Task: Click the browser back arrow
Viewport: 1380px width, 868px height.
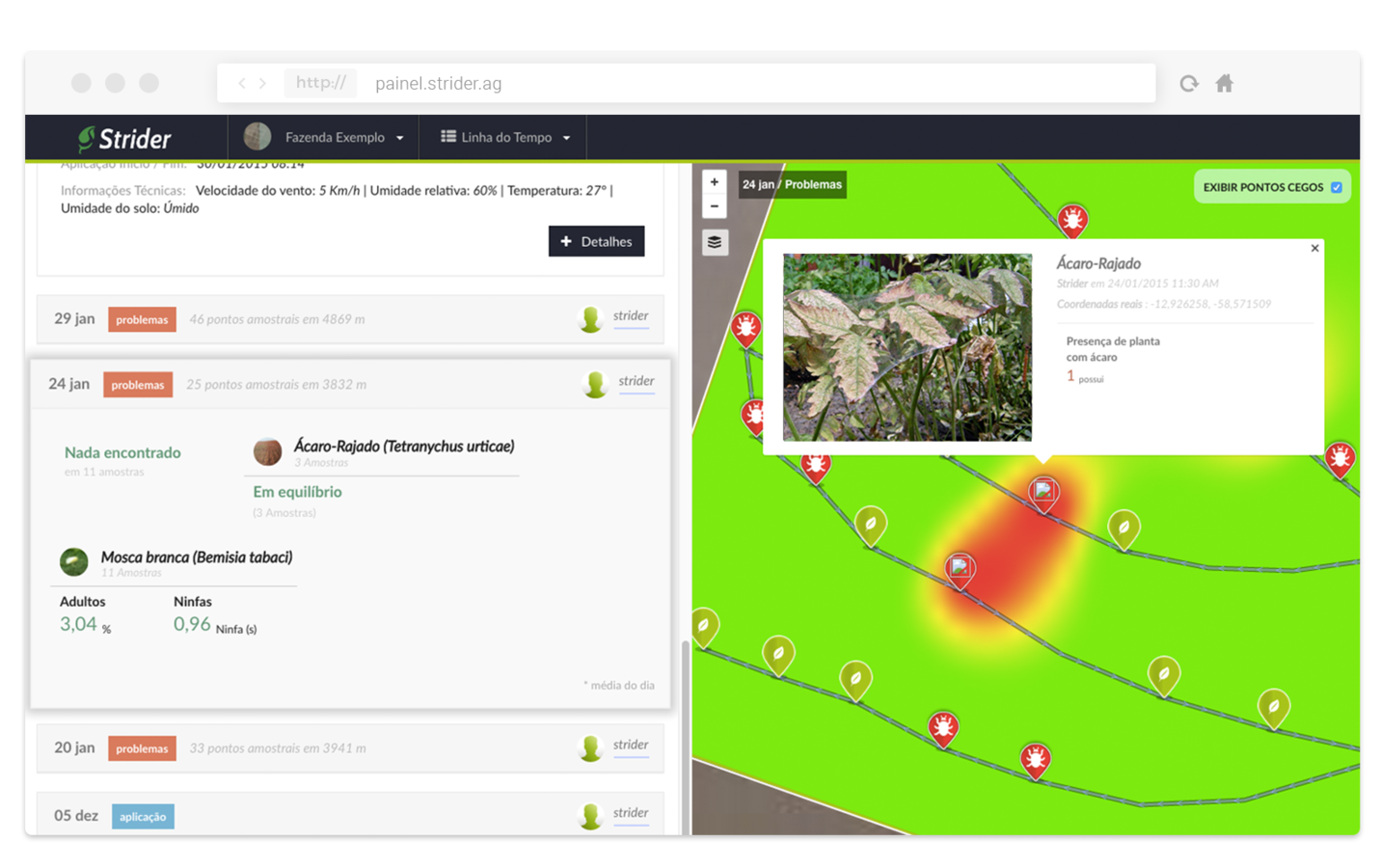Action: pyautogui.click(x=242, y=83)
